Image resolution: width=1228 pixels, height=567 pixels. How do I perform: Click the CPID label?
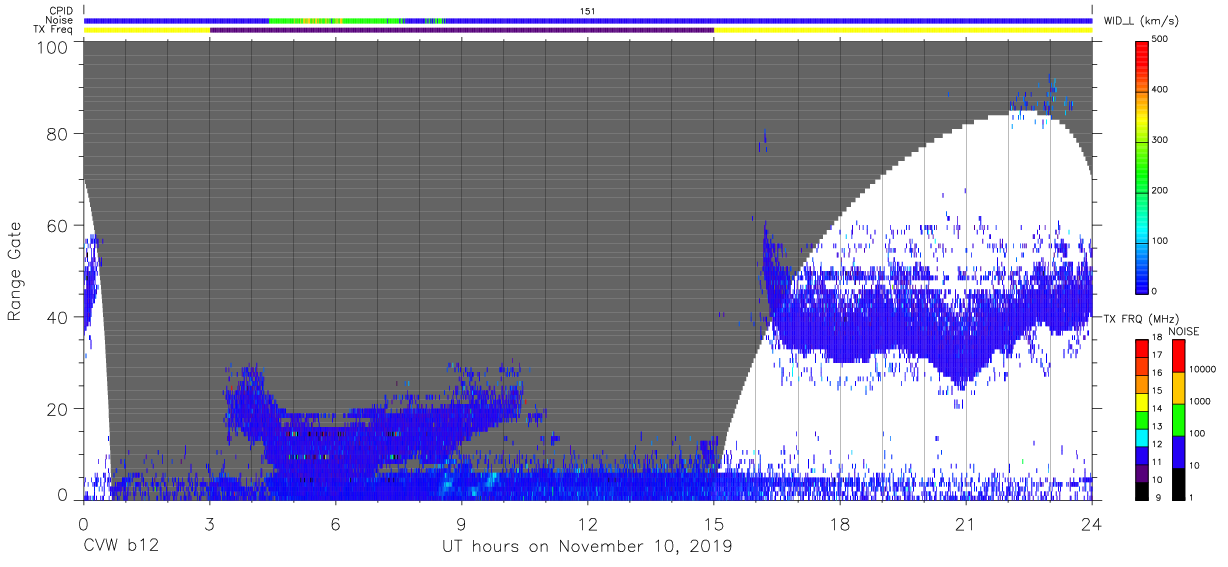63,11
